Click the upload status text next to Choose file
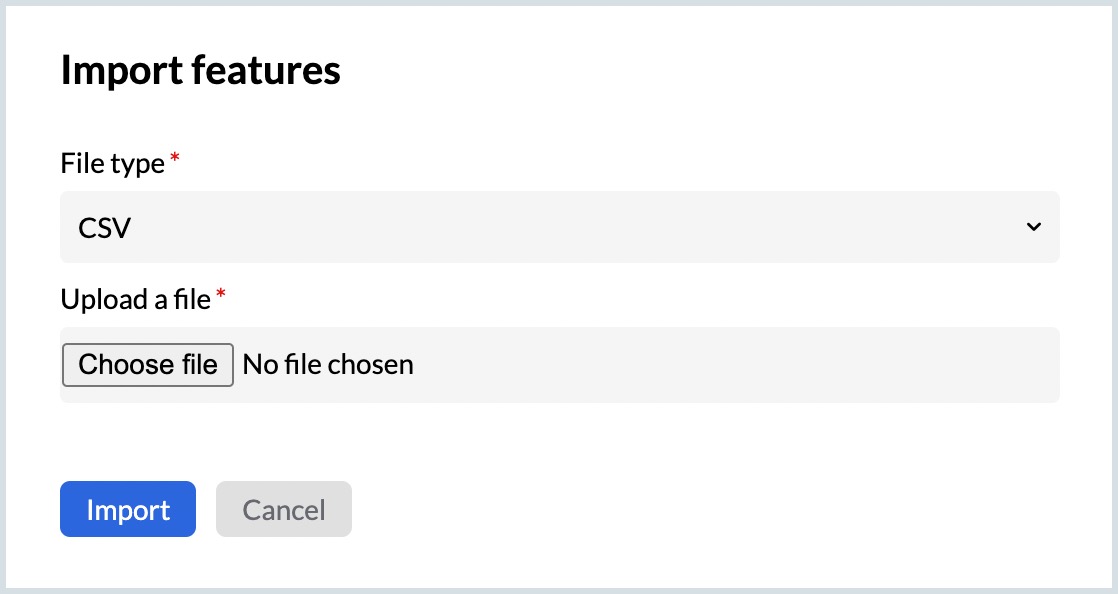The image size is (1118, 594). point(328,365)
